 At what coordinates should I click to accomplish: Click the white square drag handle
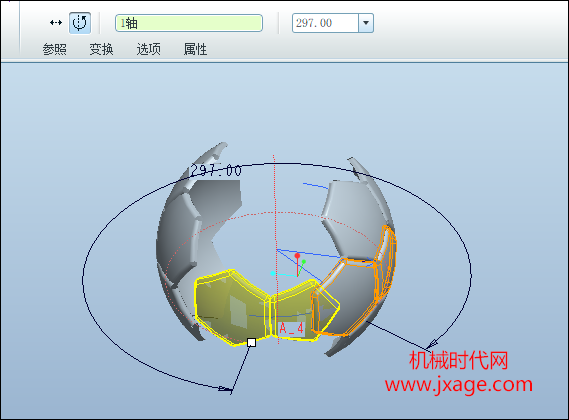251,342
